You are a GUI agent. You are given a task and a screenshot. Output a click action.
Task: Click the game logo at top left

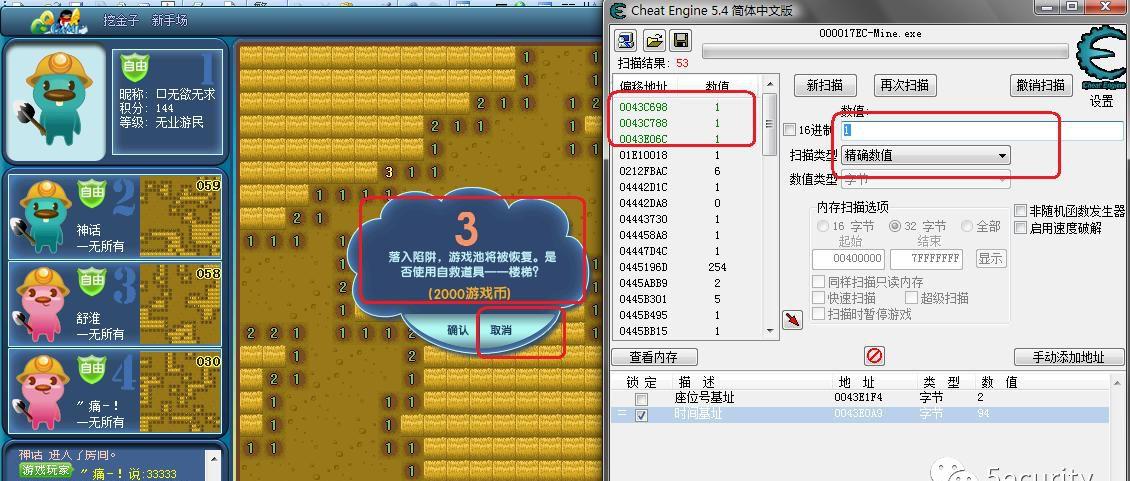coord(57,21)
